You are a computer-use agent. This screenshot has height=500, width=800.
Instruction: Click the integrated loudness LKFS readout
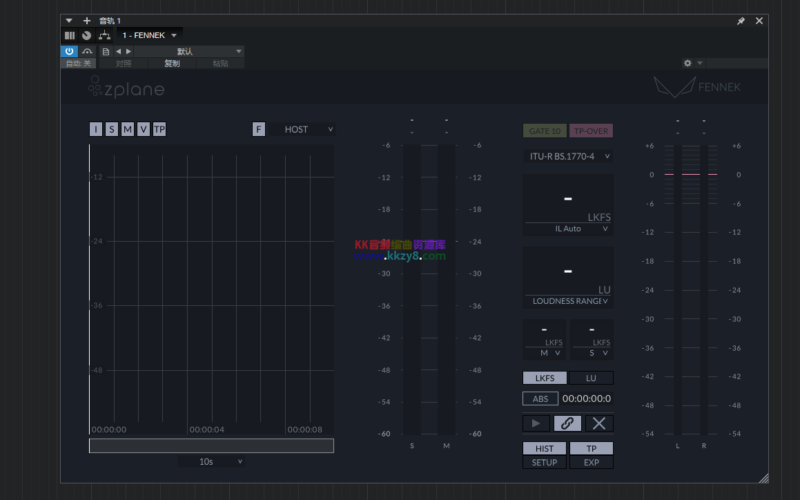tap(568, 199)
